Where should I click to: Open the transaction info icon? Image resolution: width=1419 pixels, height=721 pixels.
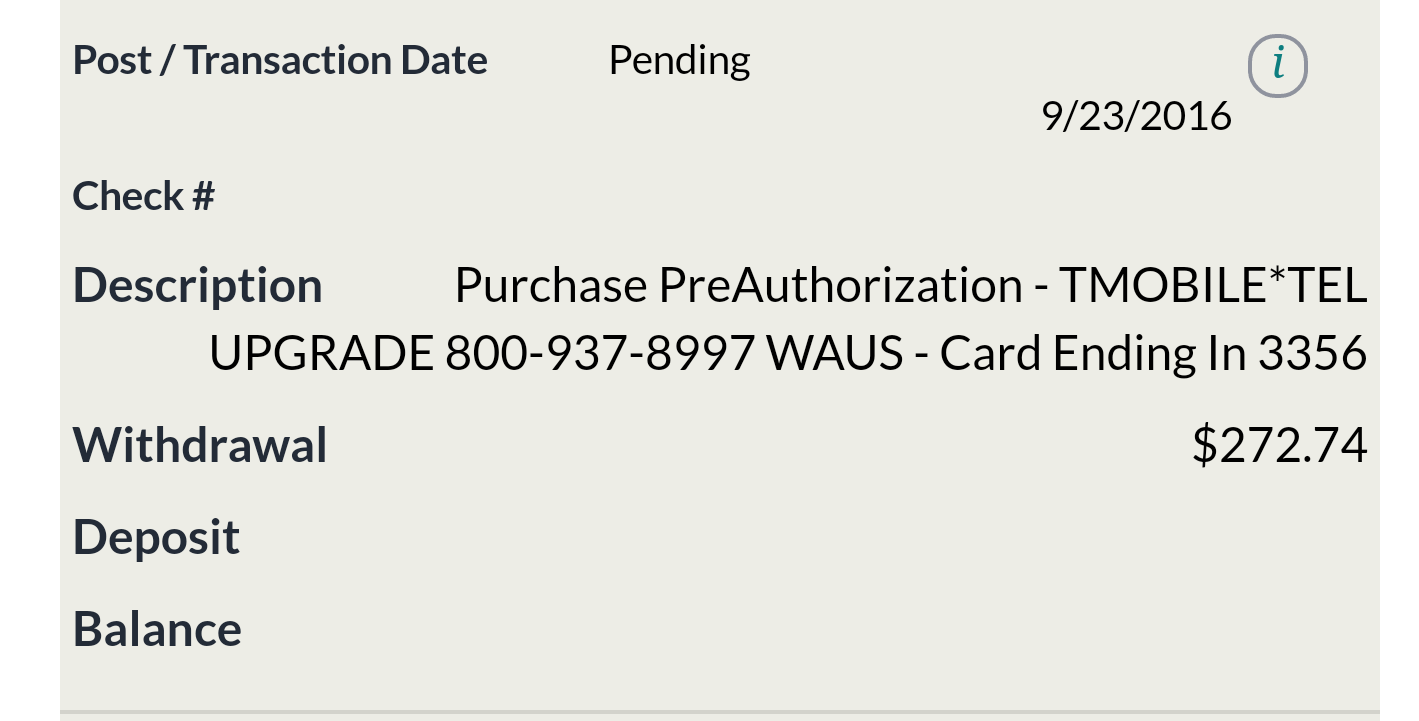tap(1277, 66)
